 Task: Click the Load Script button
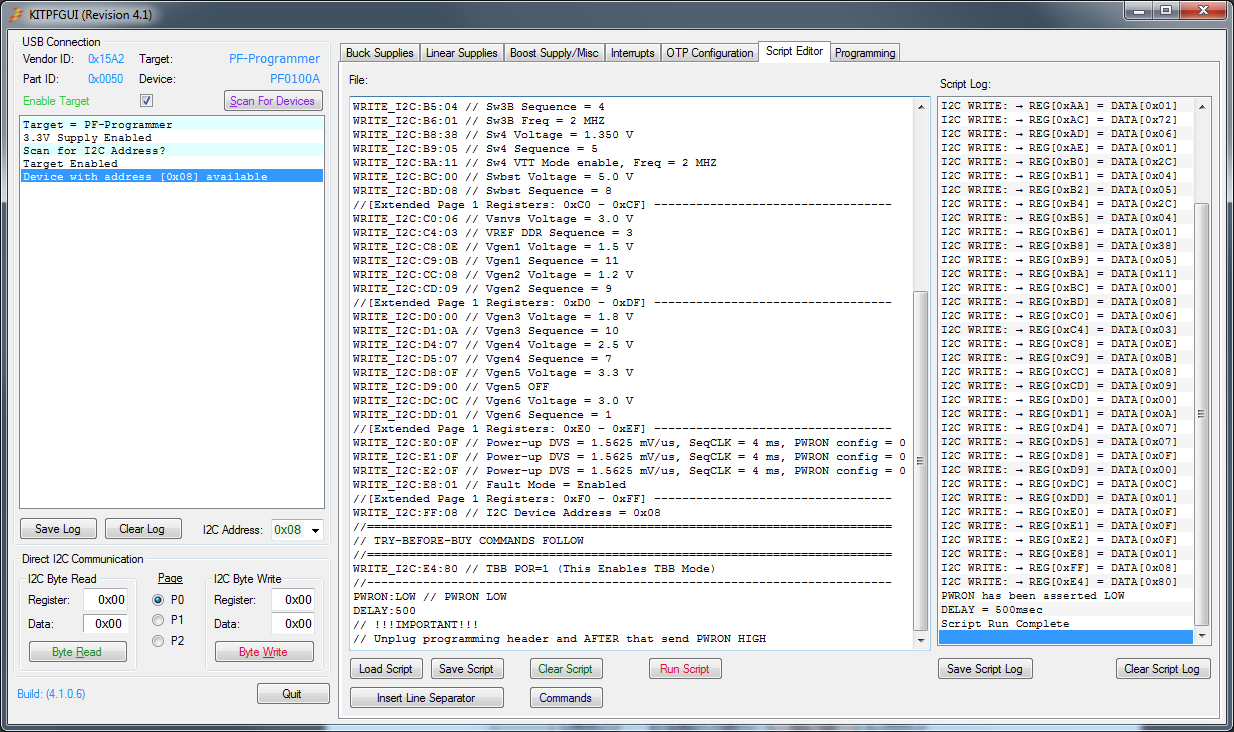tap(386, 669)
